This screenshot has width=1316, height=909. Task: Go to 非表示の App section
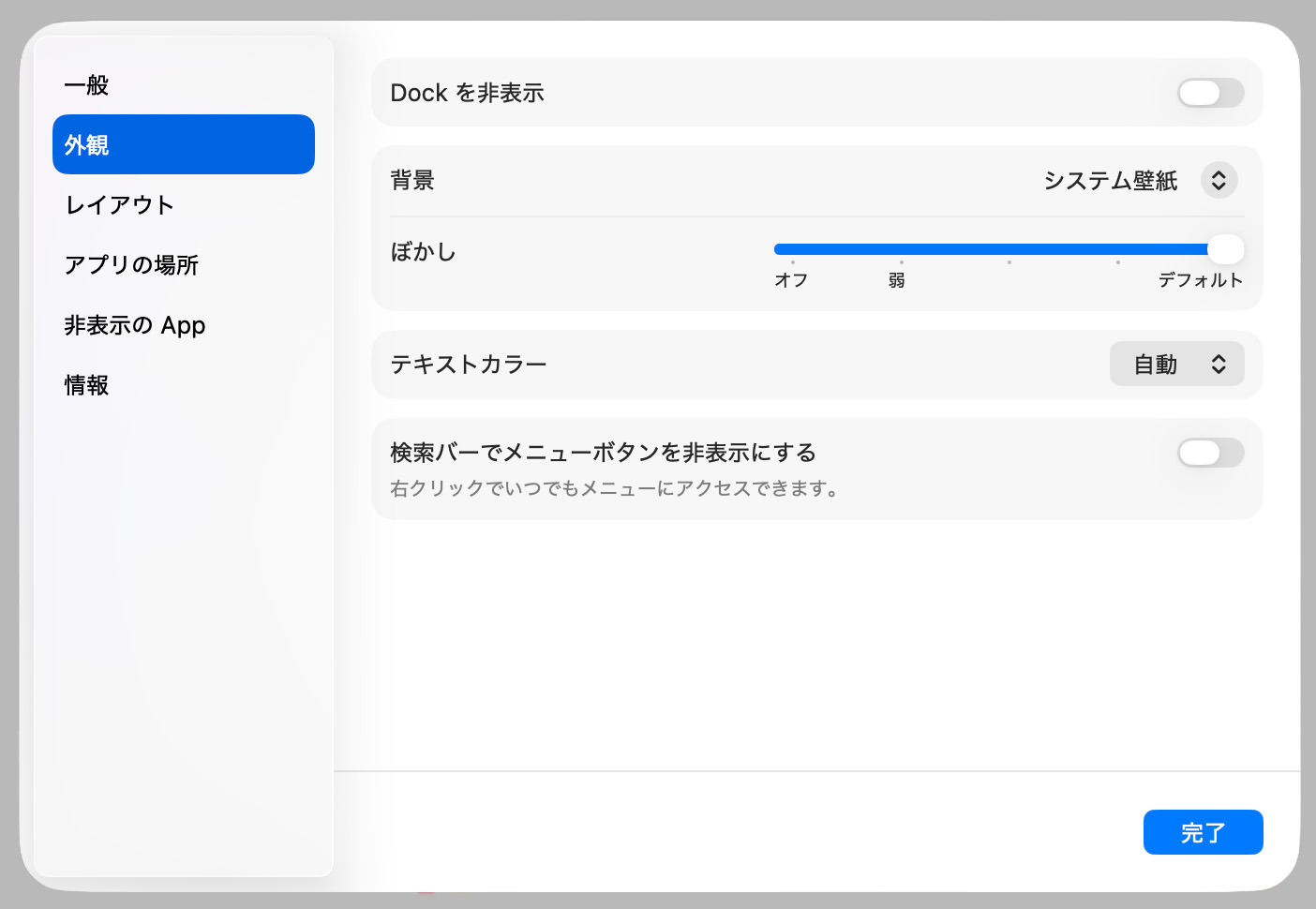pos(183,324)
